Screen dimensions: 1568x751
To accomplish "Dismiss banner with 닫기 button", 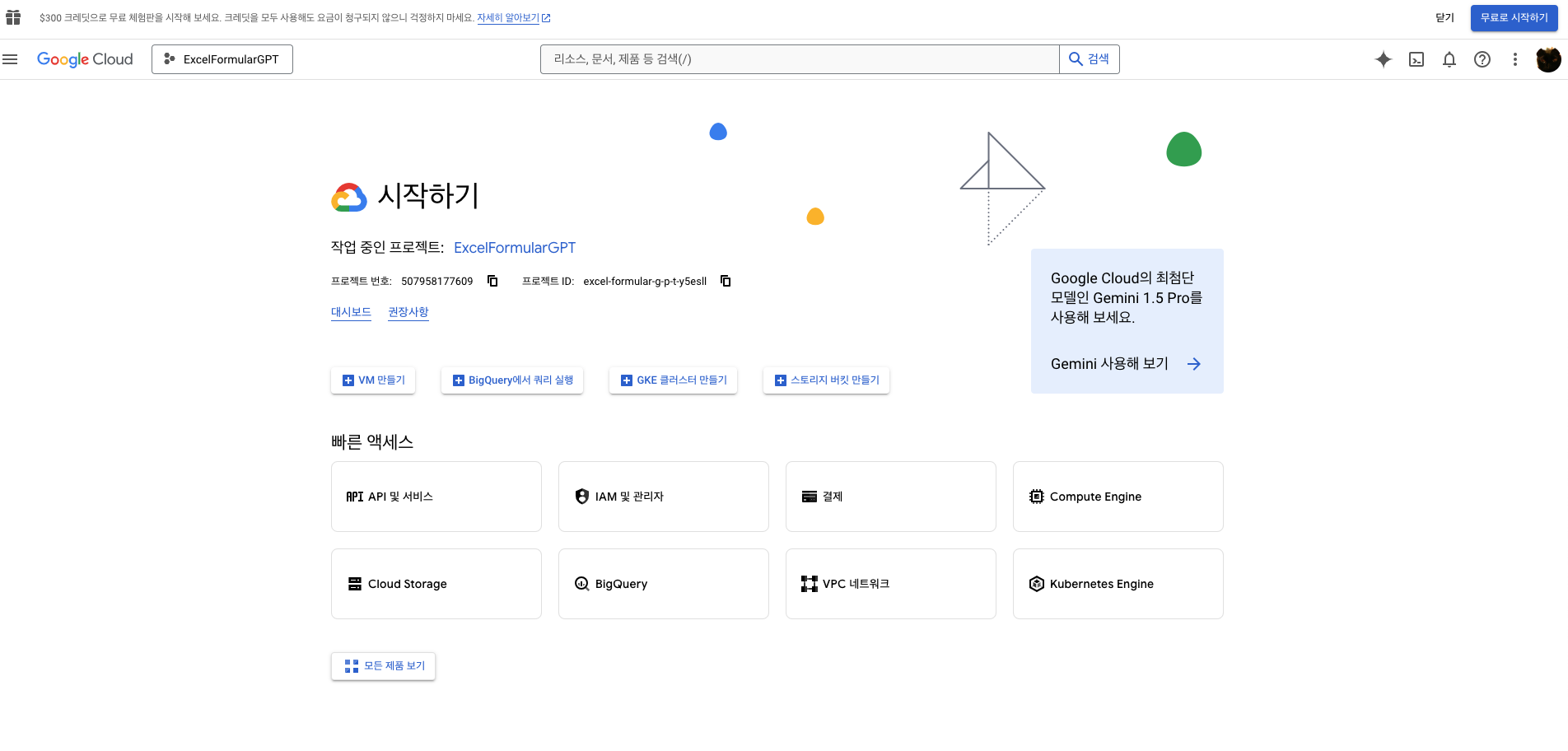I will (1444, 18).
